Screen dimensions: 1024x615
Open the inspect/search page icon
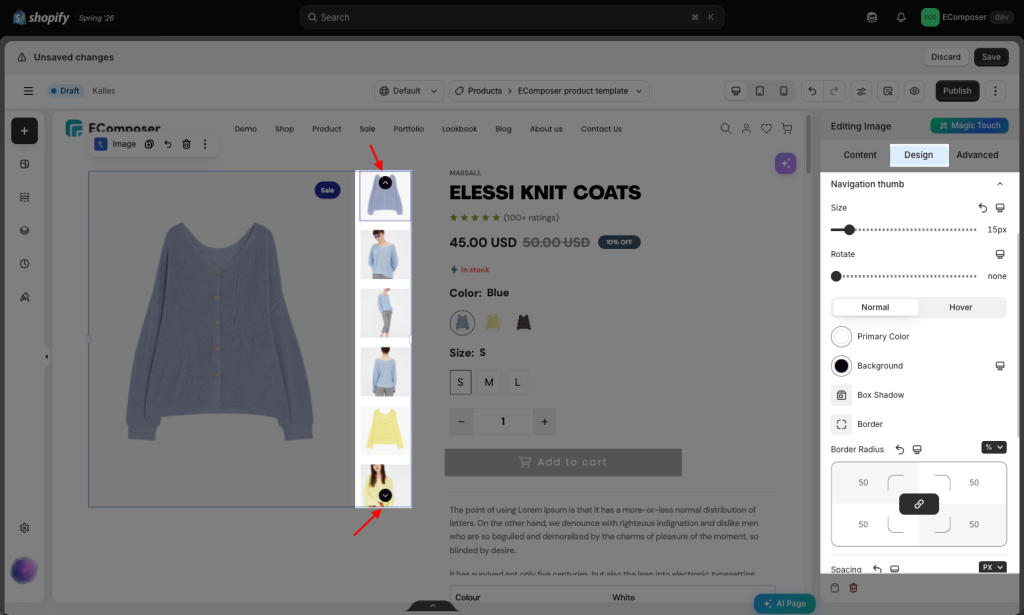tap(888, 91)
